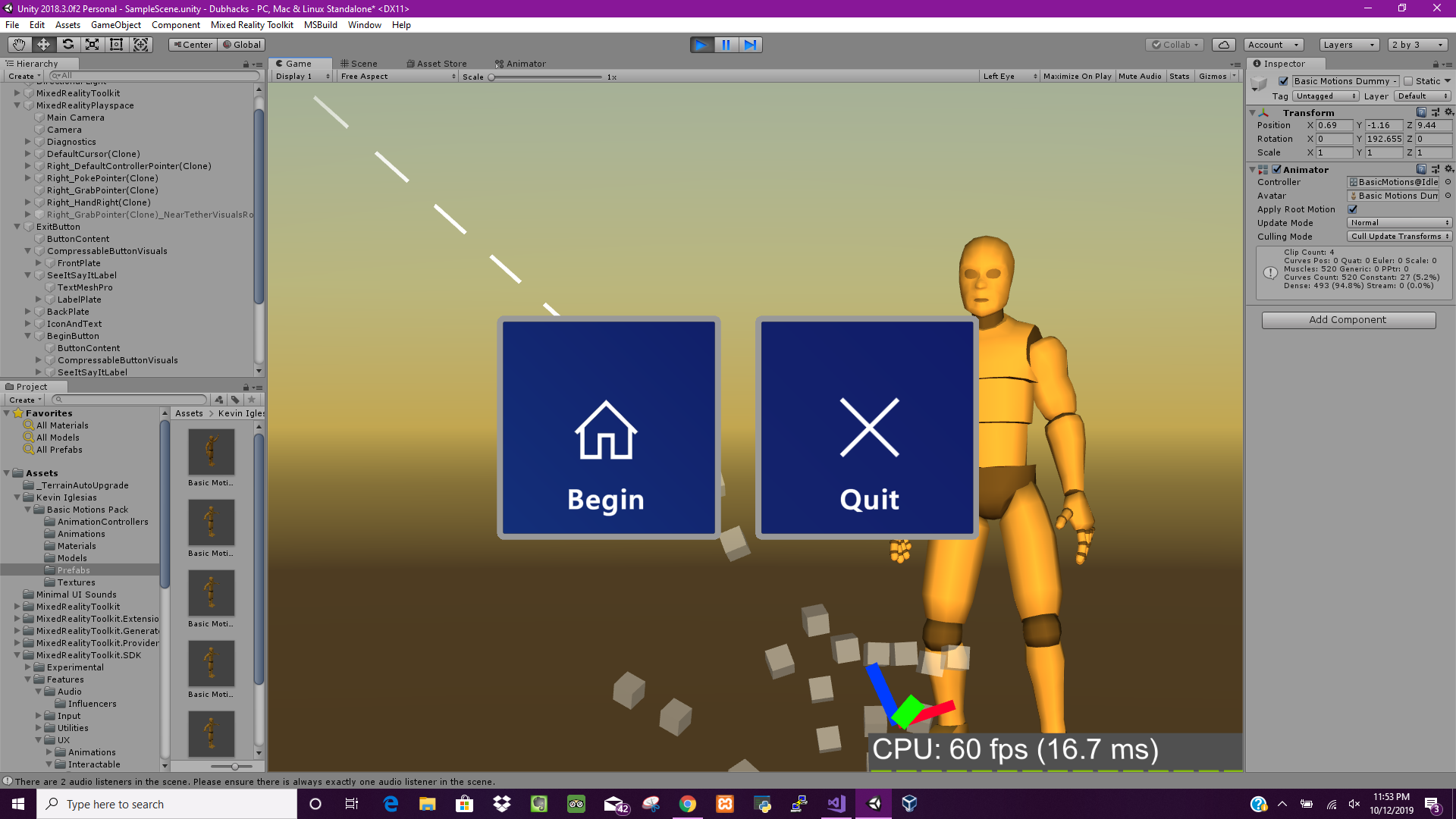The image size is (1456, 819).
Task: Collapse the ExitButton hierarchy item
Action: pyautogui.click(x=17, y=227)
